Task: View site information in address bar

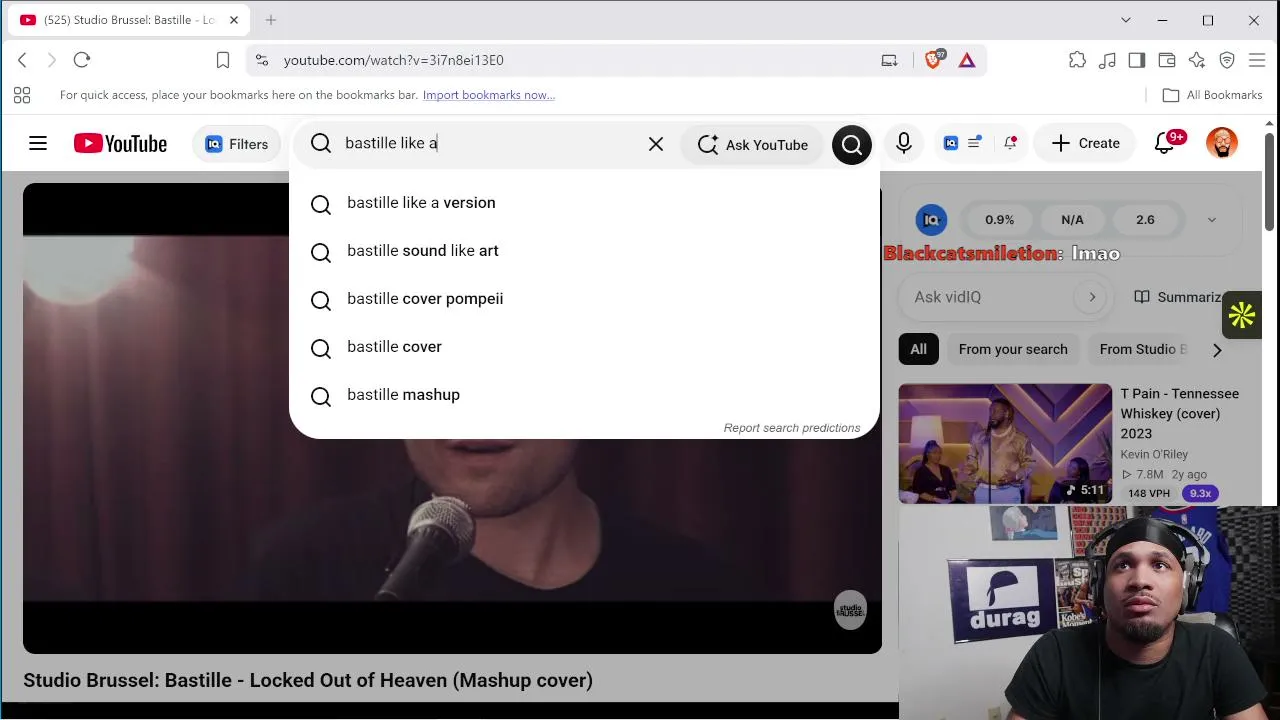Action: coord(262,60)
